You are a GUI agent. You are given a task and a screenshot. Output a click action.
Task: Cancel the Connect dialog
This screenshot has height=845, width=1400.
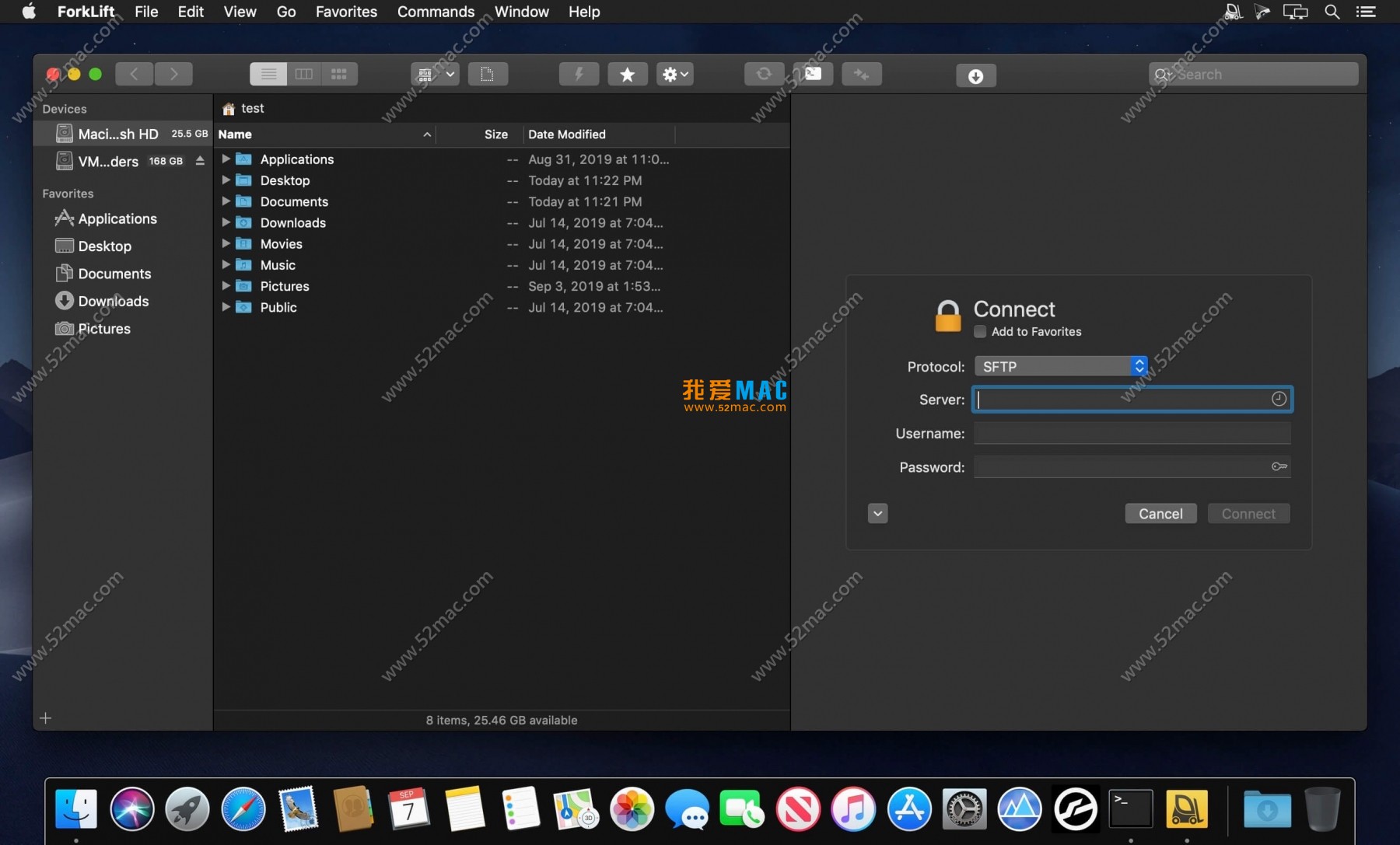1160,514
